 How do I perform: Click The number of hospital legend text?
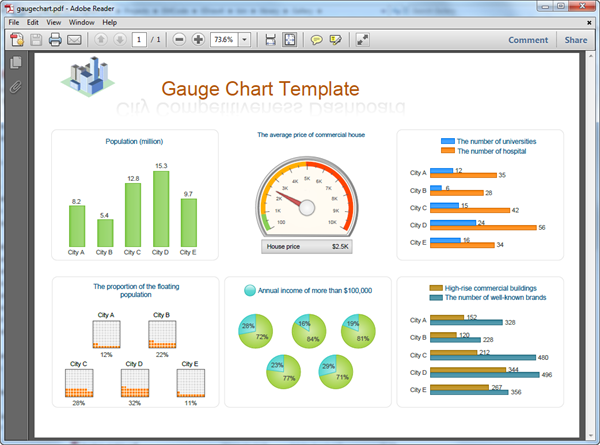click(492, 151)
